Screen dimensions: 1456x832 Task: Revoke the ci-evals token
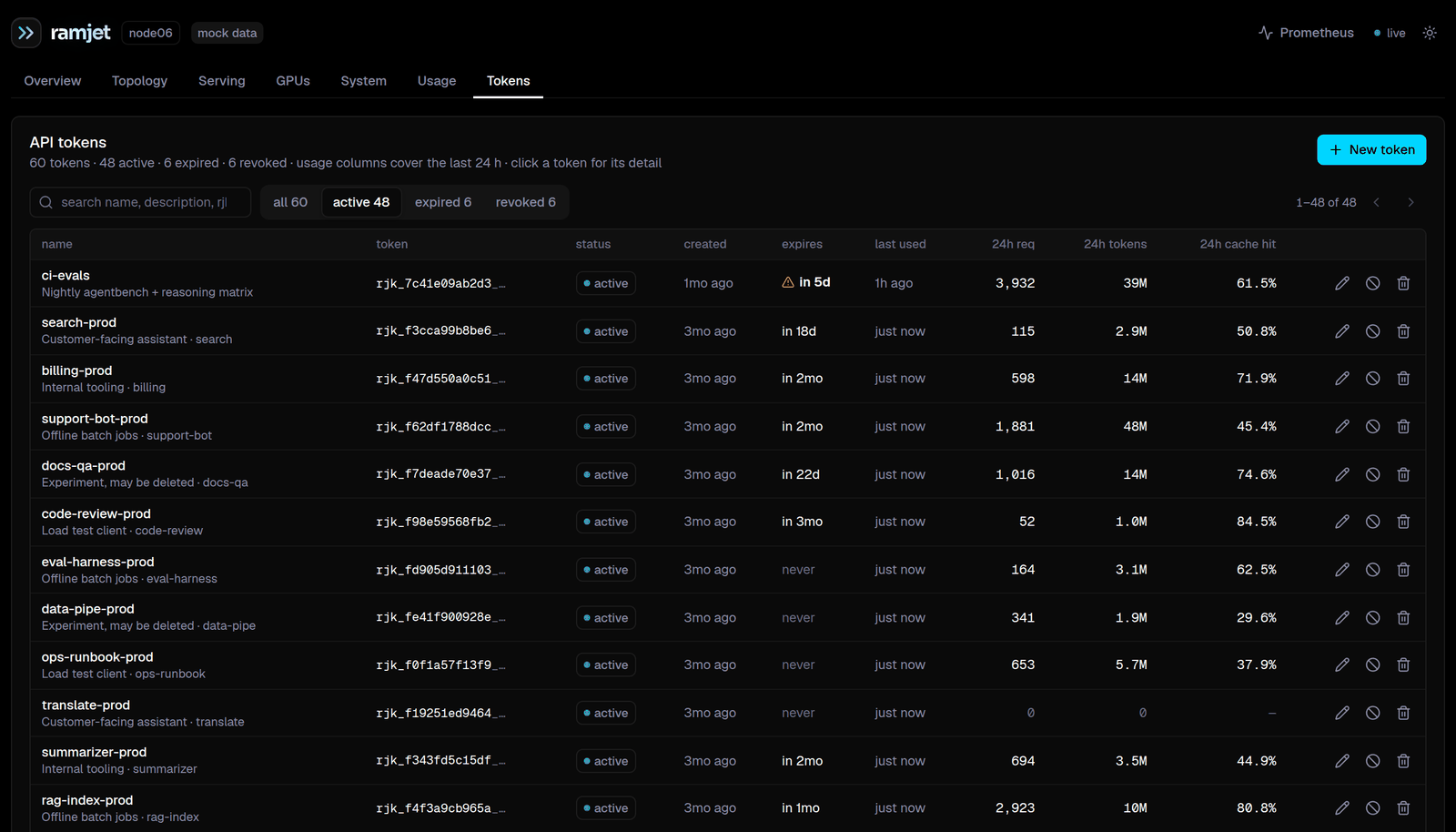pos(1373,283)
